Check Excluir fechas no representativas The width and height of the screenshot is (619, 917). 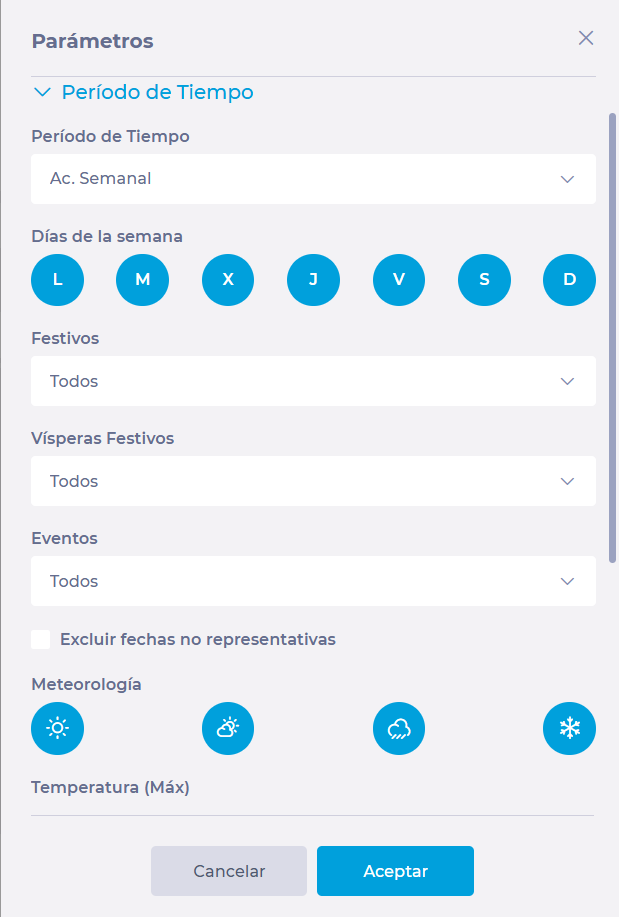(41, 639)
